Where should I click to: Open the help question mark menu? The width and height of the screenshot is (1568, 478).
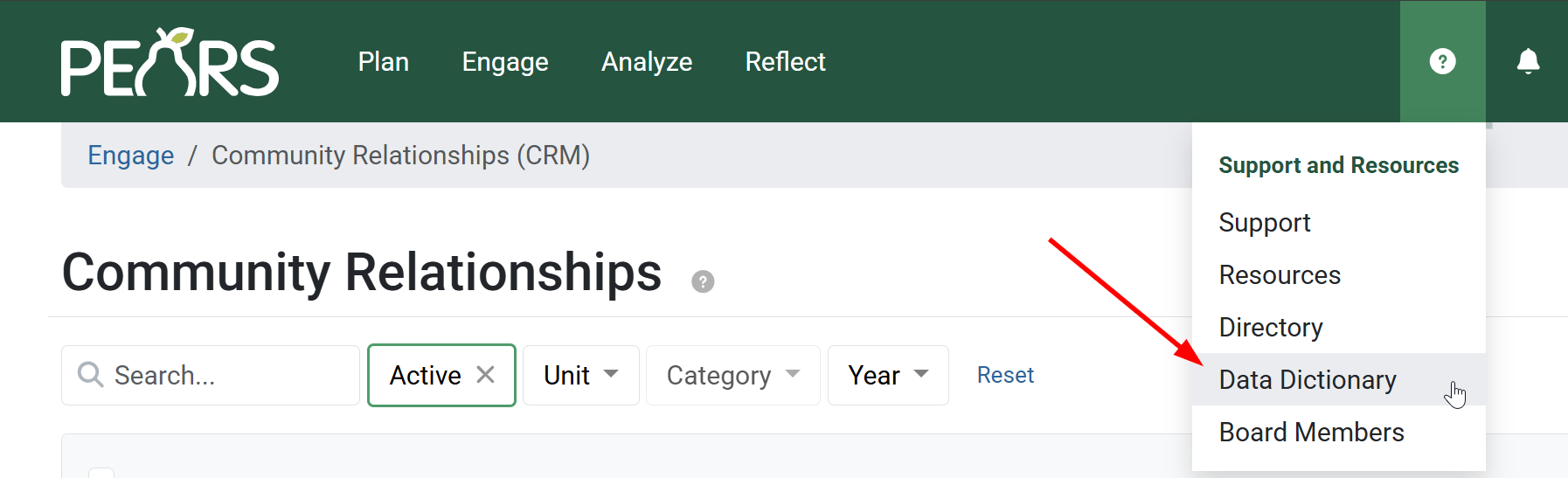tap(1442, 61)
